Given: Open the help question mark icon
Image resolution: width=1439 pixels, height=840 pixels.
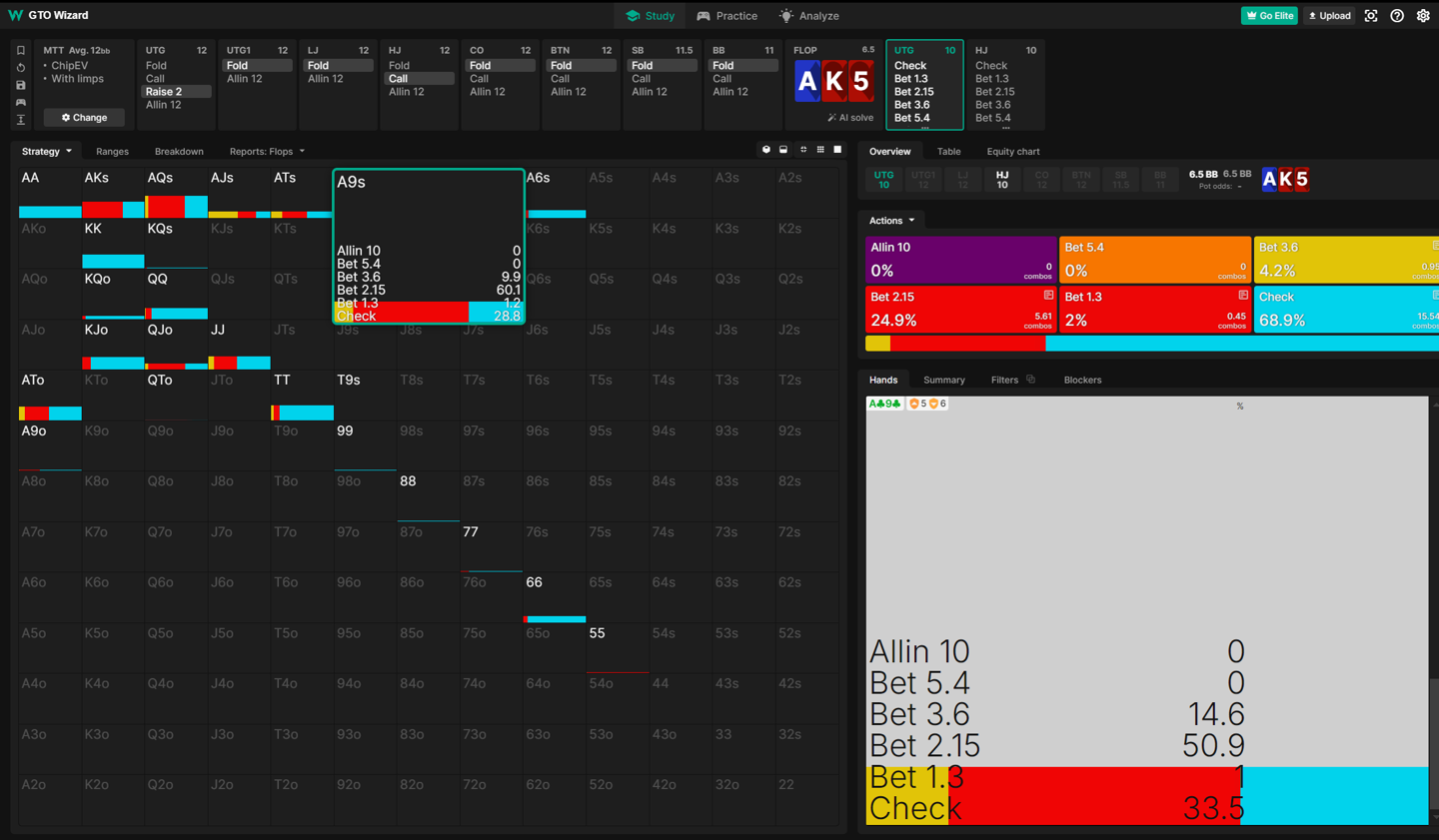Looking at the screenshot, I should [x=1397, y=16].
